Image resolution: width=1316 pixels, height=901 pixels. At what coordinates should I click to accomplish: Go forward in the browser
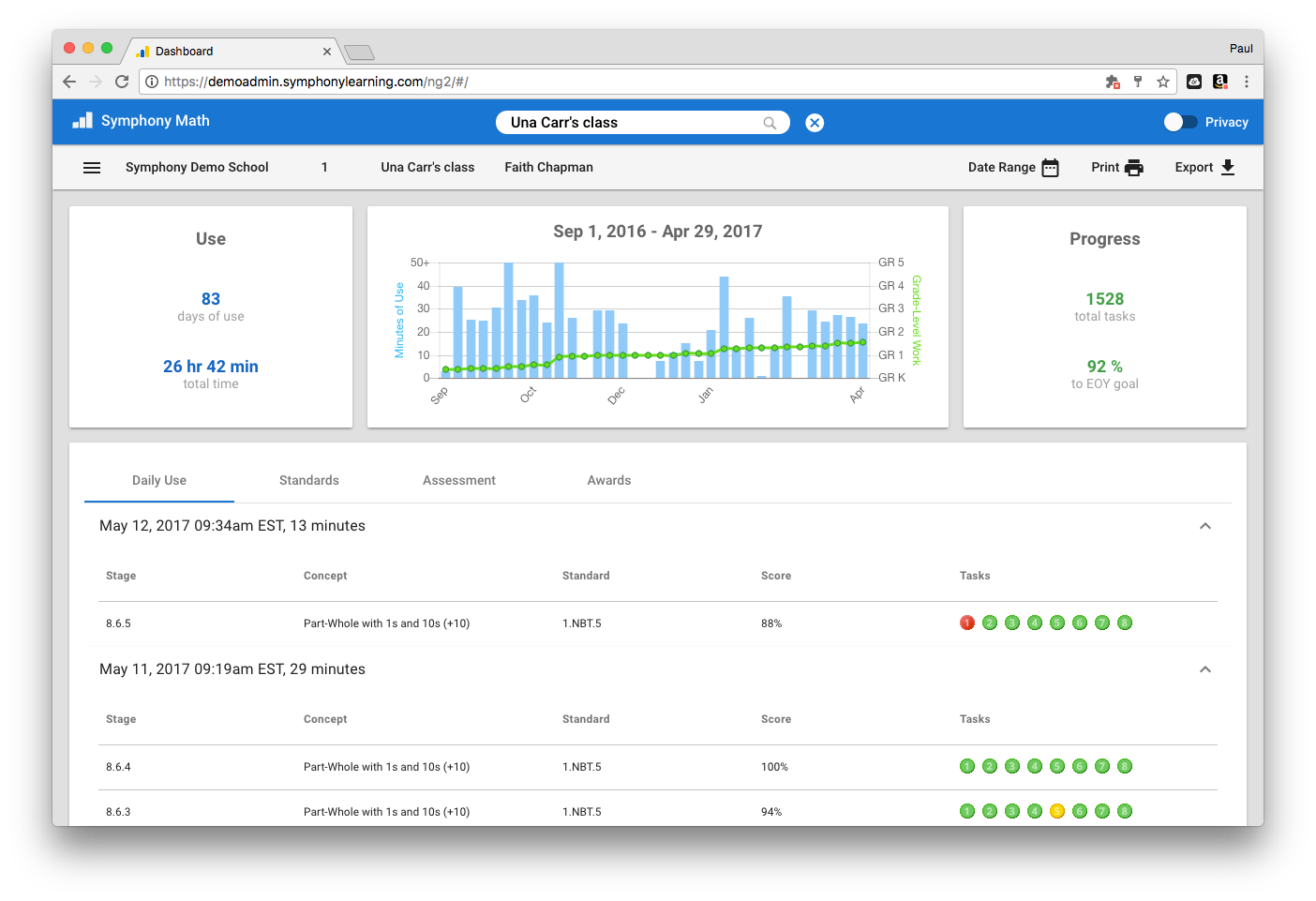[x=96, y=82]
